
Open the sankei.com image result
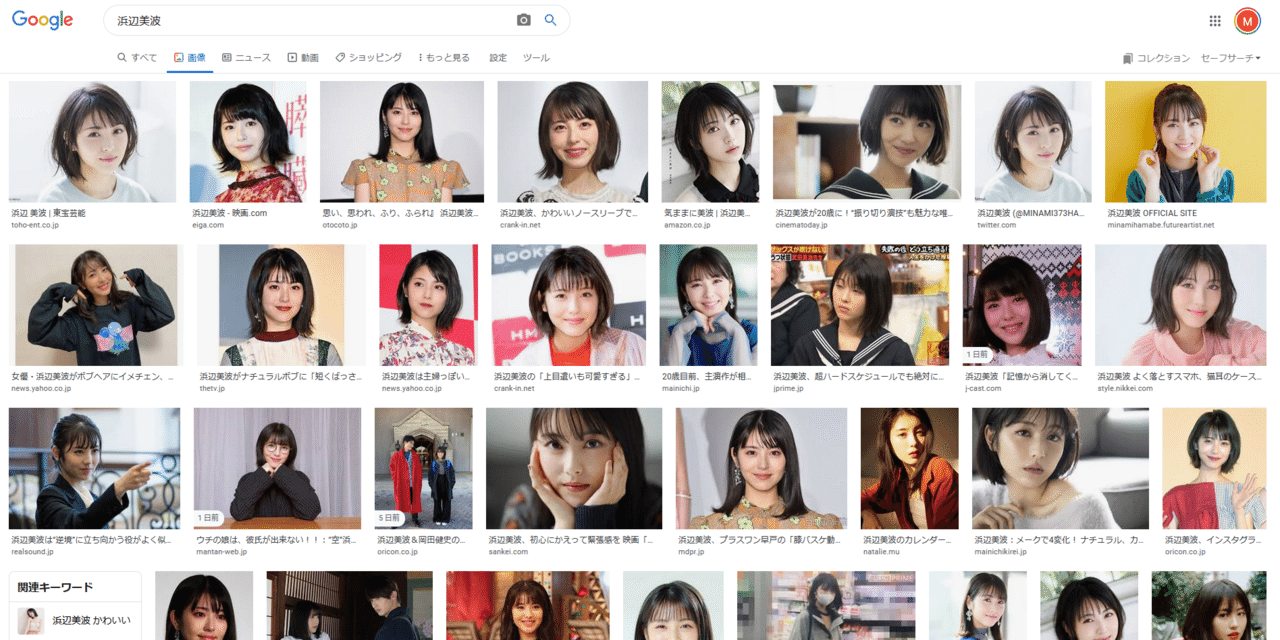pos(574,468)
